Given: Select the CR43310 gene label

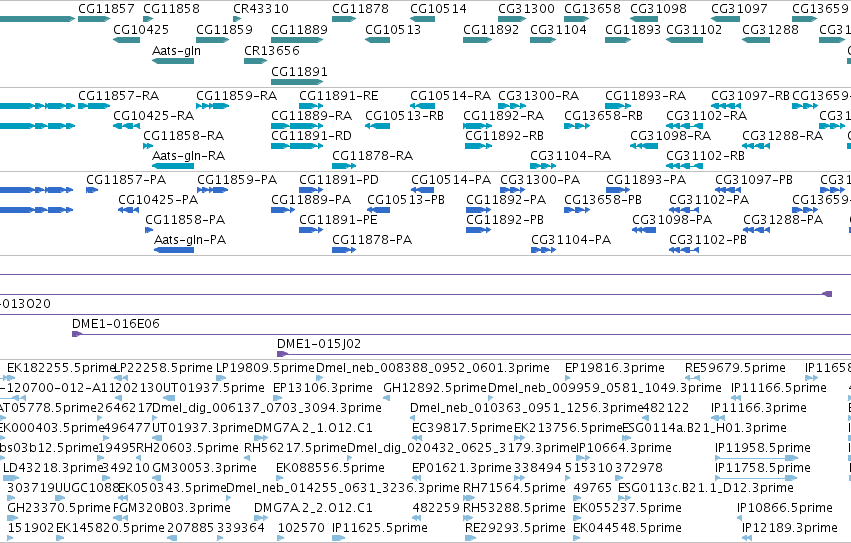Looking at the screenshot, I should click(261, 9).
